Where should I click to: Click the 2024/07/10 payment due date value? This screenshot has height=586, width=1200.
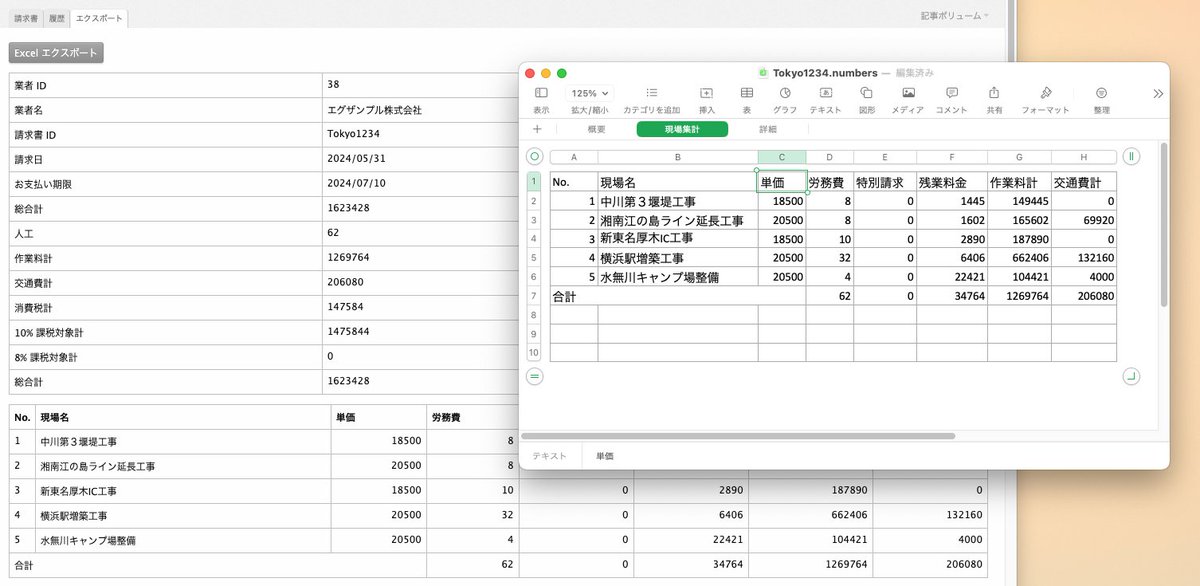point(356,184)
